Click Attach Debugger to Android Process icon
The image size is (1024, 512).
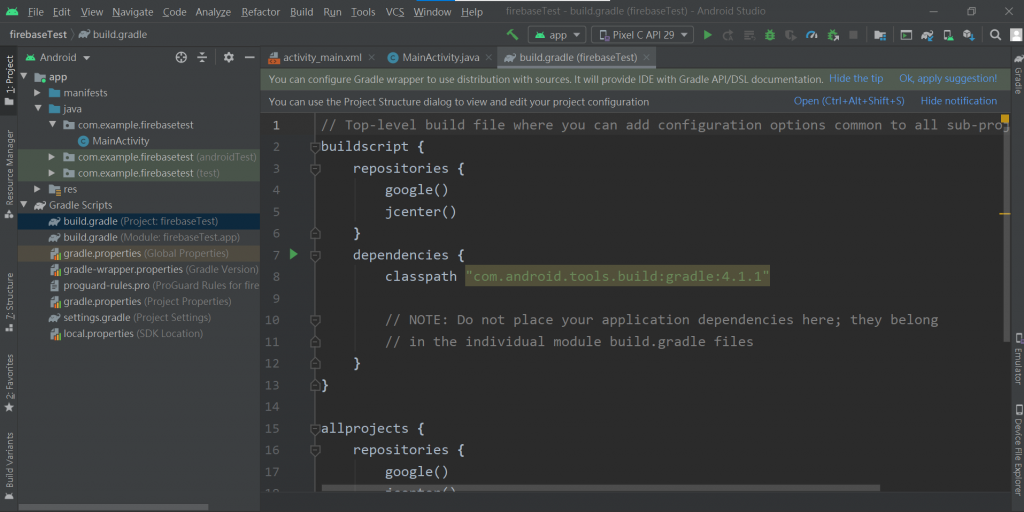tap(833, 35)
